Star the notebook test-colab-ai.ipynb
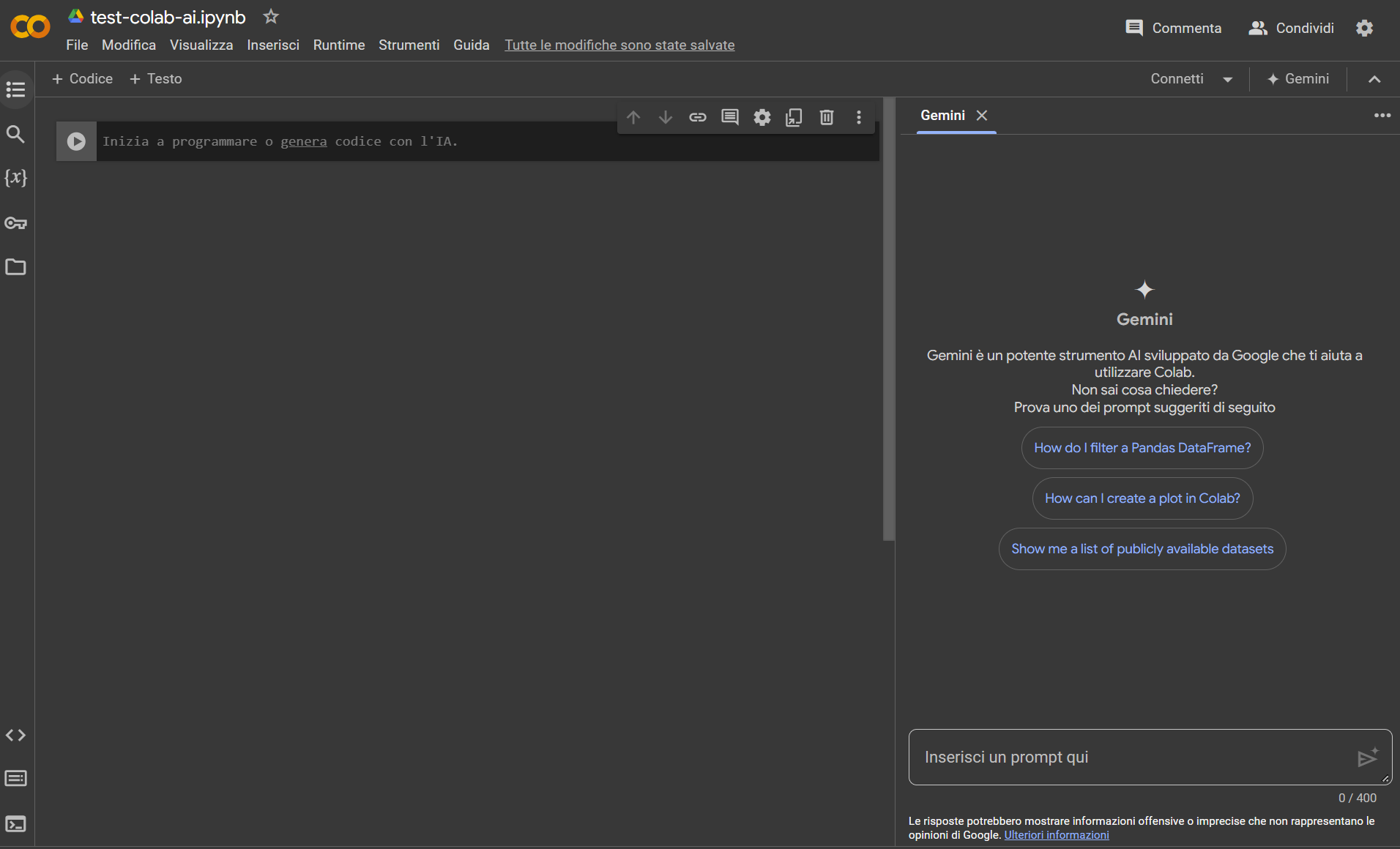Viewport: 1400px width, 849px height. pyautogui.click(x=271, y=16)
